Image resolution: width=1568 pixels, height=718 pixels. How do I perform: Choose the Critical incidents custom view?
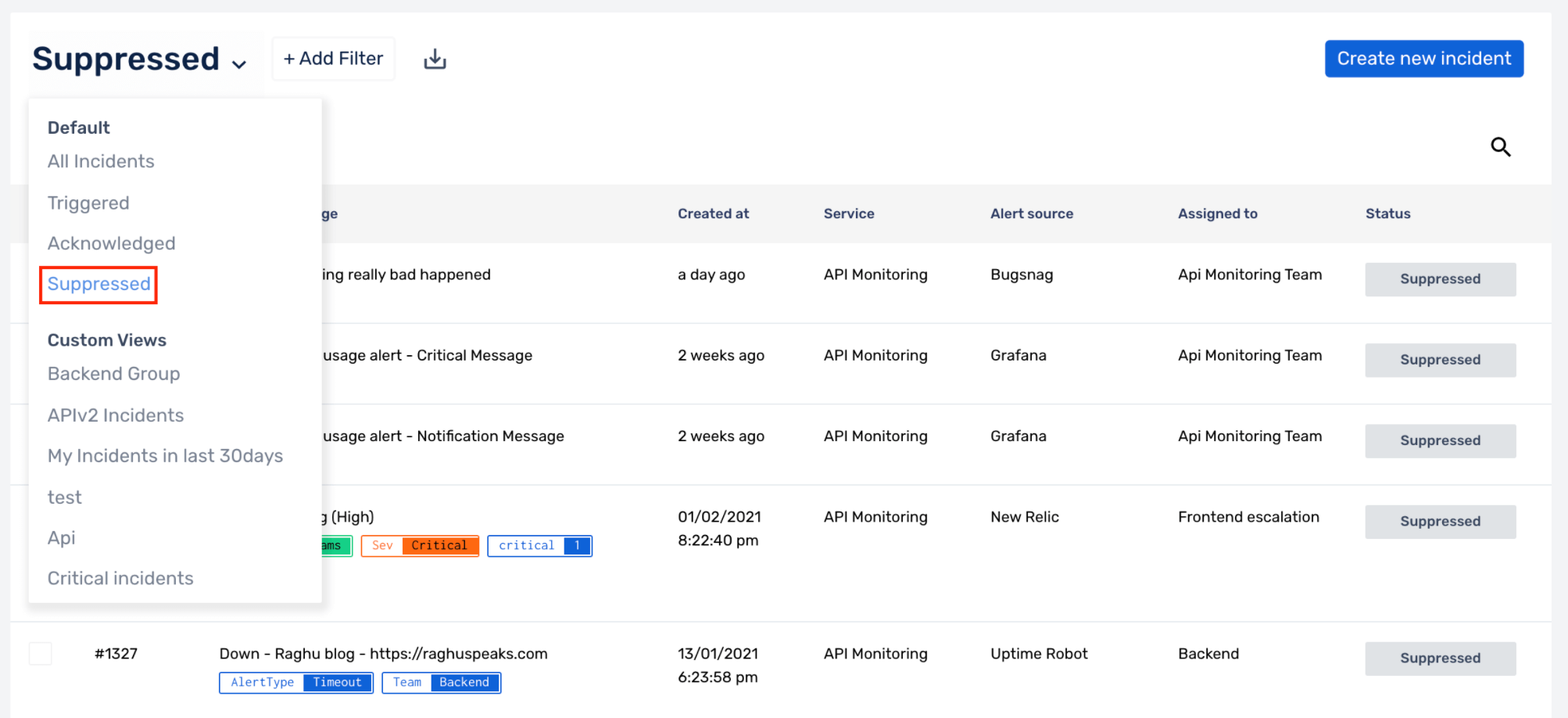pyautogui.click(x=120, y=578)
